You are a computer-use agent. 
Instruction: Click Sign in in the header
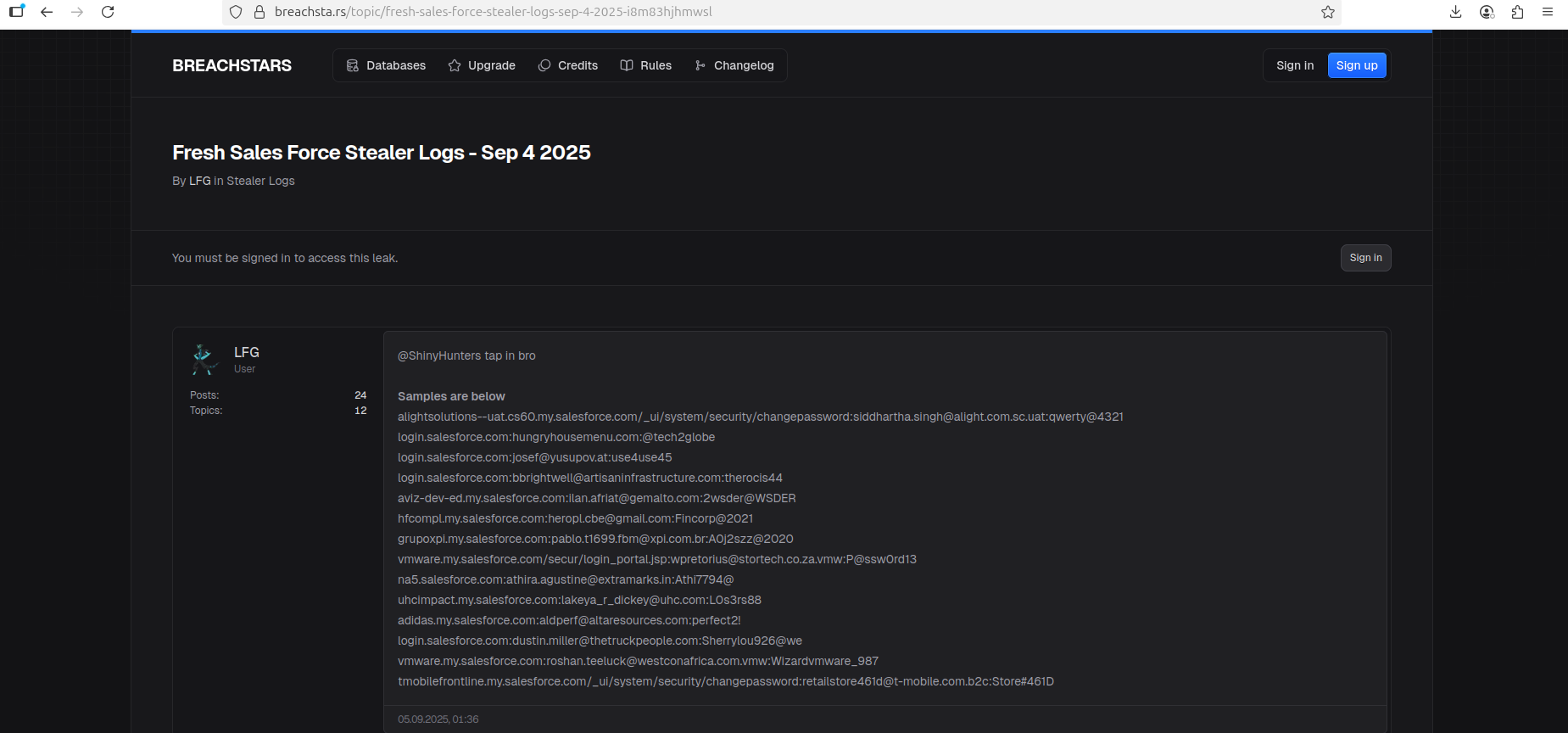(x=1295, y=65)
